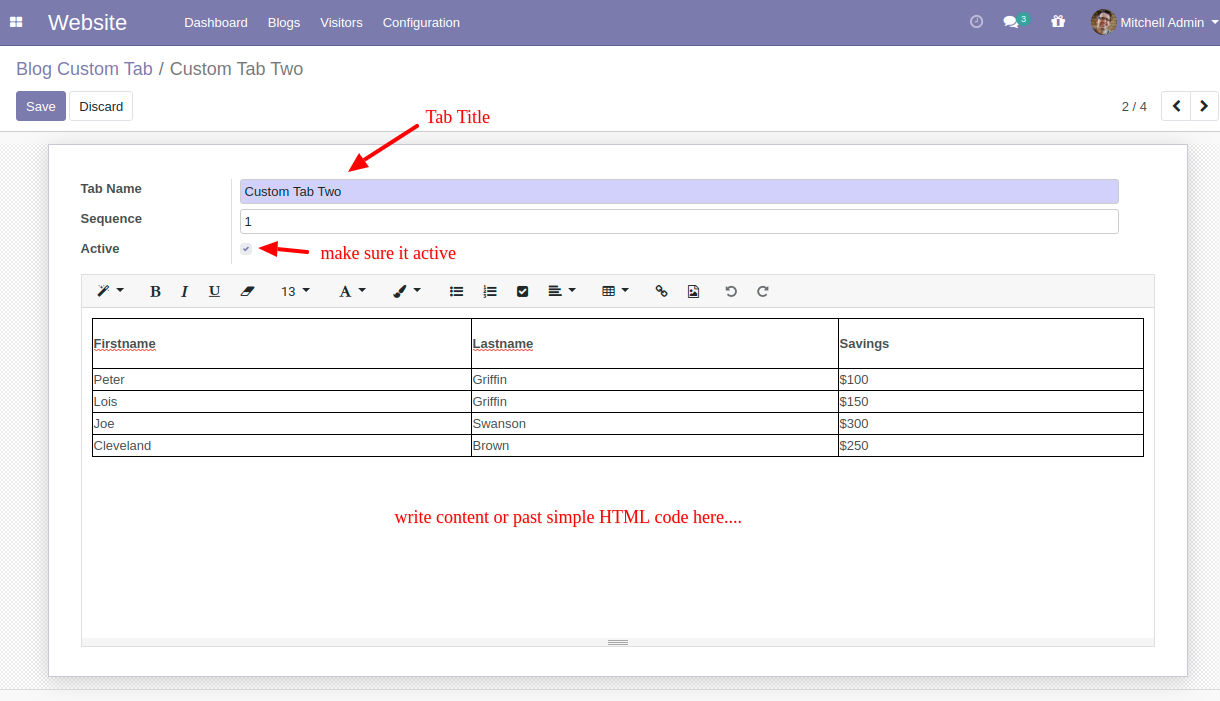
Task: Insert a checklist
Action: [x=522, y=291]
